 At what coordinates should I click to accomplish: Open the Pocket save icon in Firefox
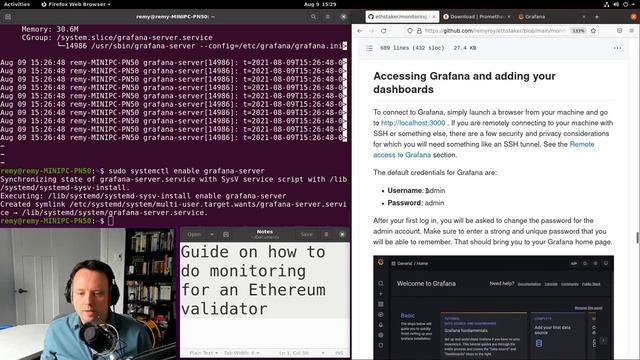point(620,31)
